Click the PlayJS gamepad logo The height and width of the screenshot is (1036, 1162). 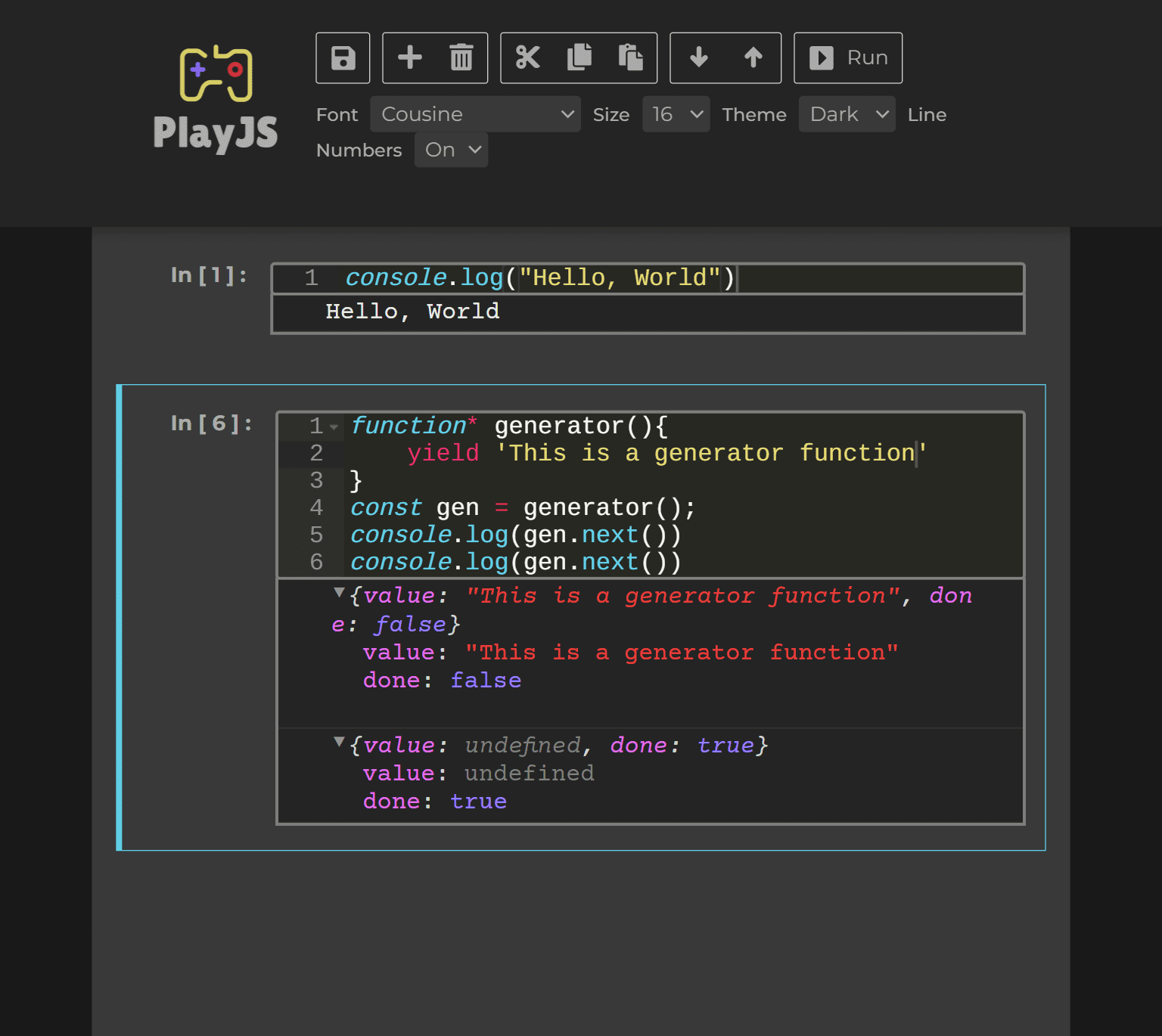pyautogui.click(x=216, y=73)
